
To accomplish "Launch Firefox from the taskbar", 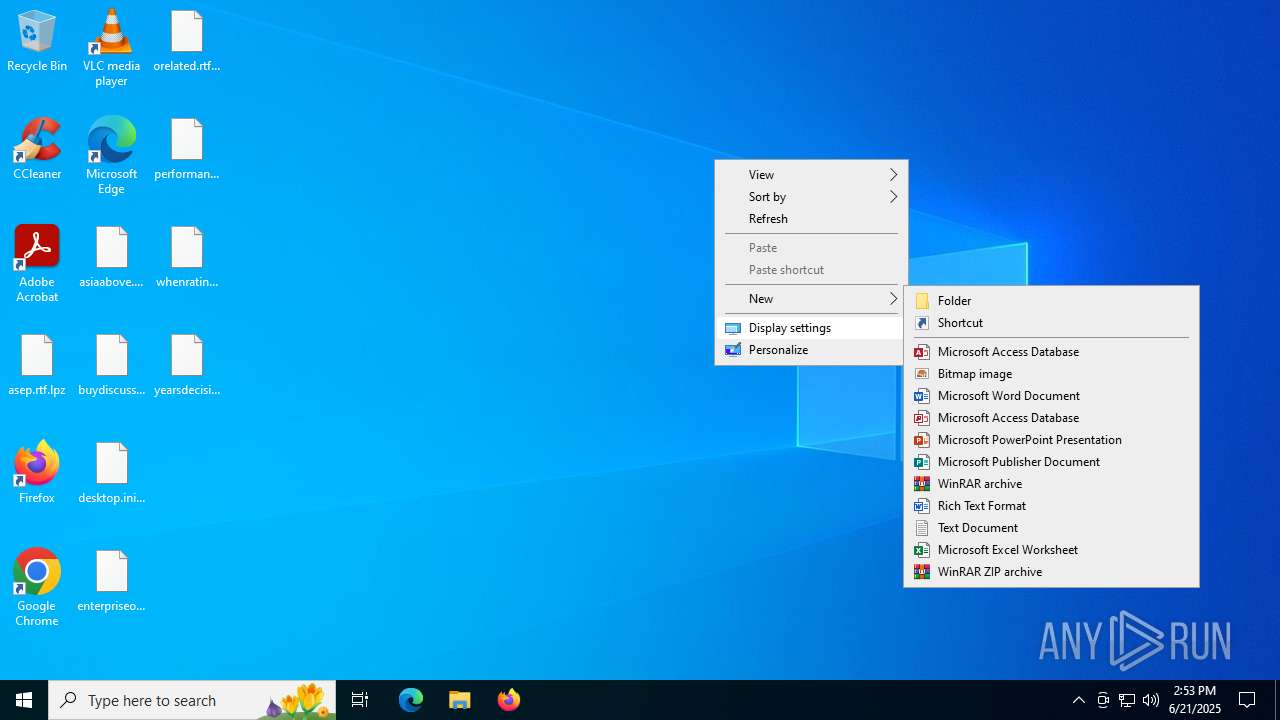I will coord(509,700).
